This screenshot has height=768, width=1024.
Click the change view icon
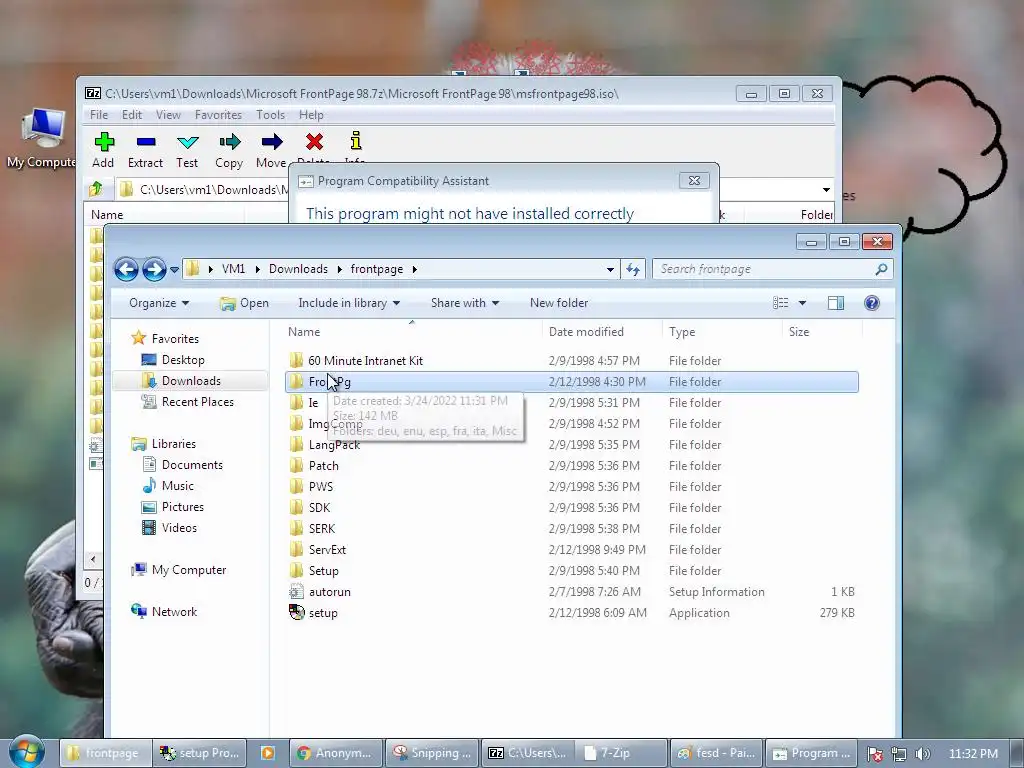click(x=780, y=303)
